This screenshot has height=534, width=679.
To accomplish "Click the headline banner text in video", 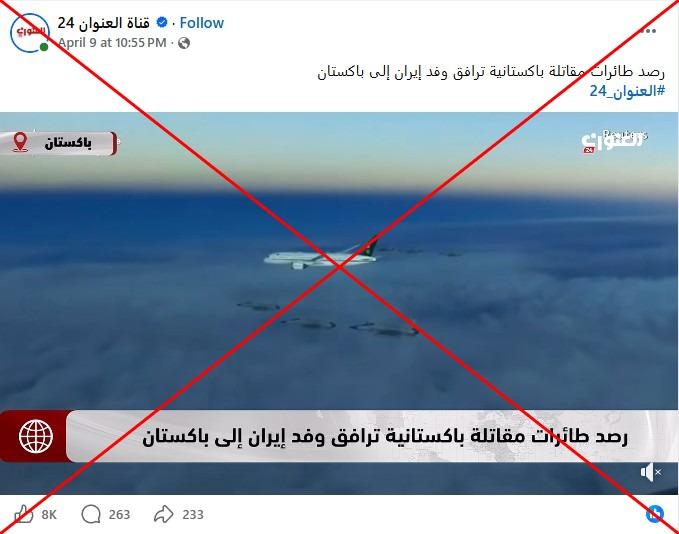I will (x=385, y=437).
